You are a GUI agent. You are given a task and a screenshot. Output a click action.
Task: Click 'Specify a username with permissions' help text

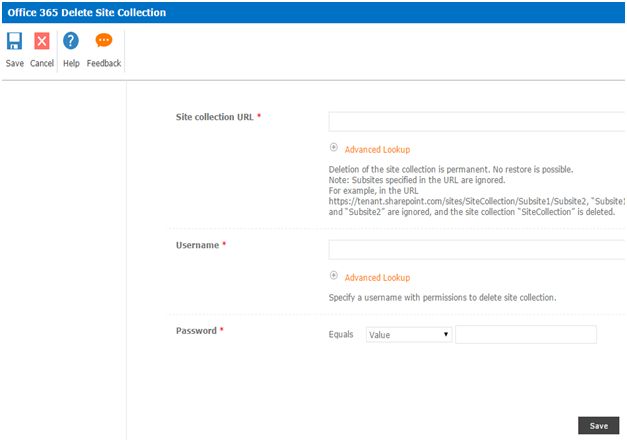442,298
